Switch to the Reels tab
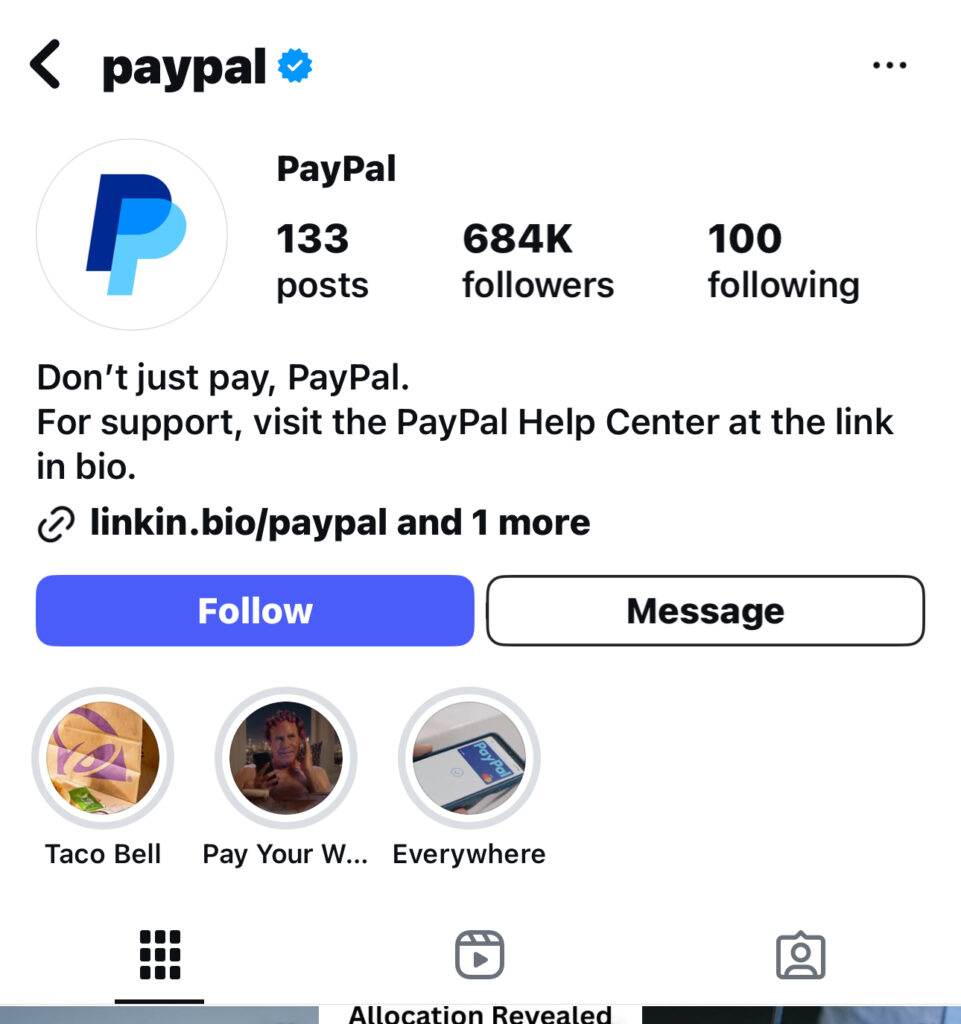The height and width of the screenshot is (1024, 961). coord(480,955)
